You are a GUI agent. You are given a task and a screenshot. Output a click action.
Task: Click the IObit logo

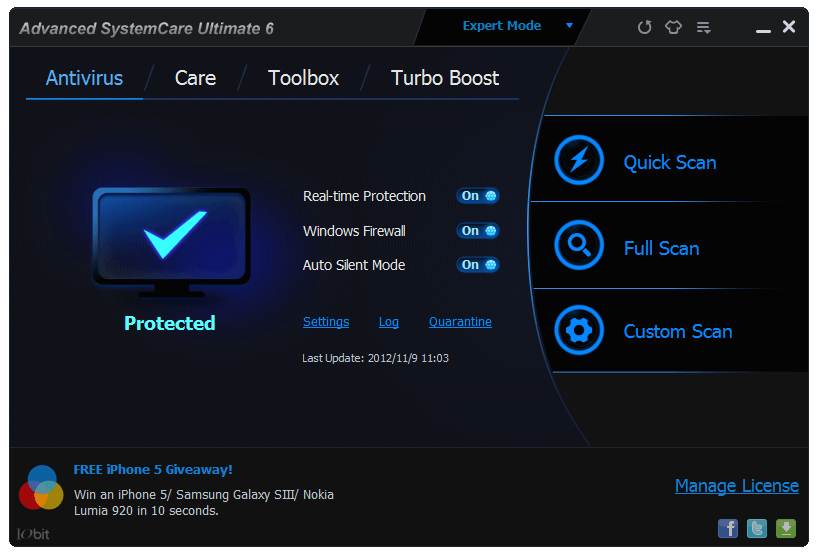[33, 534]
